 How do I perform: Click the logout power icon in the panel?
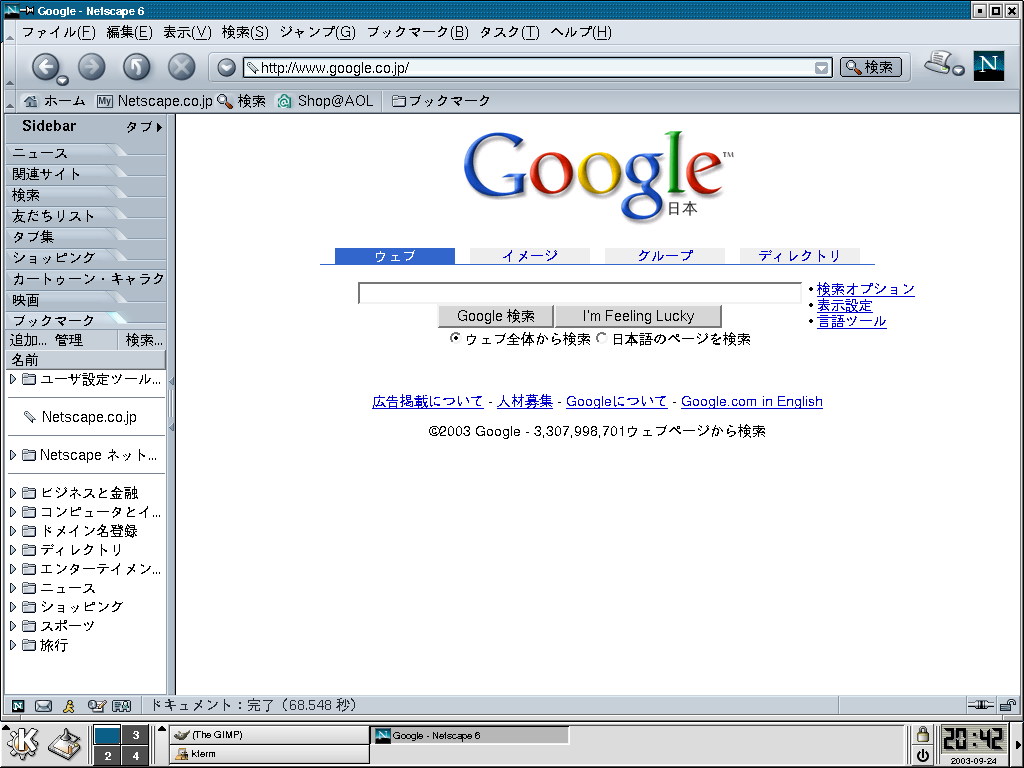(923, 756)
